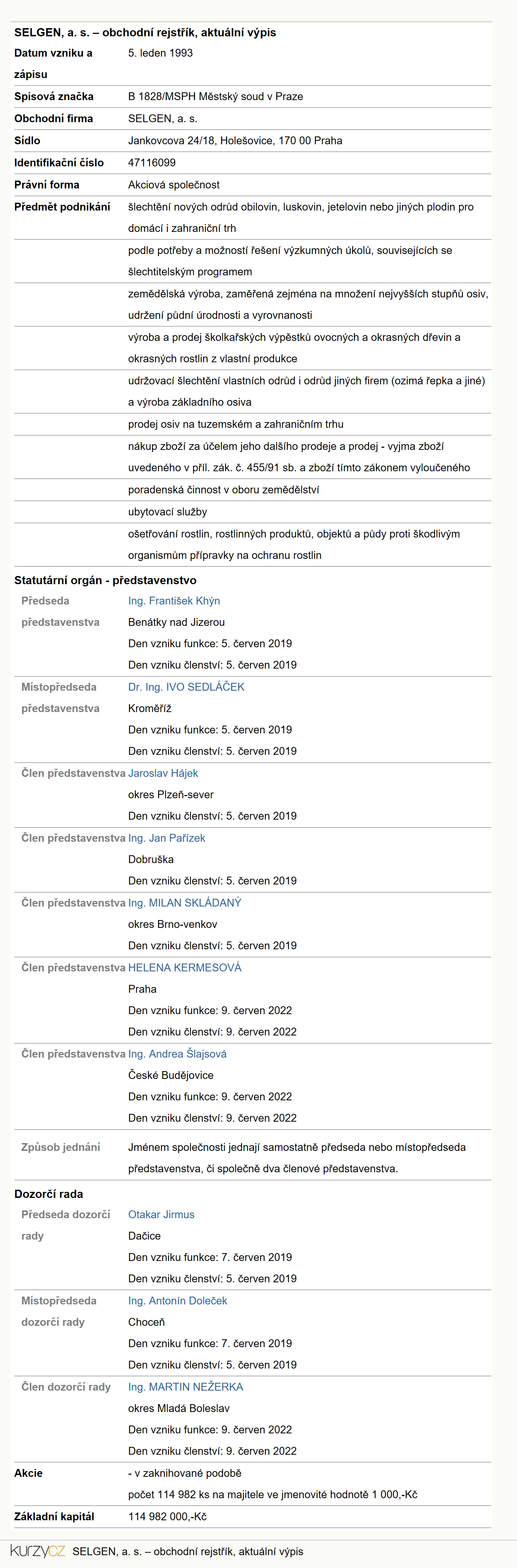Click the residence 'okres Mladá Boleslav'

(179, 1408)
